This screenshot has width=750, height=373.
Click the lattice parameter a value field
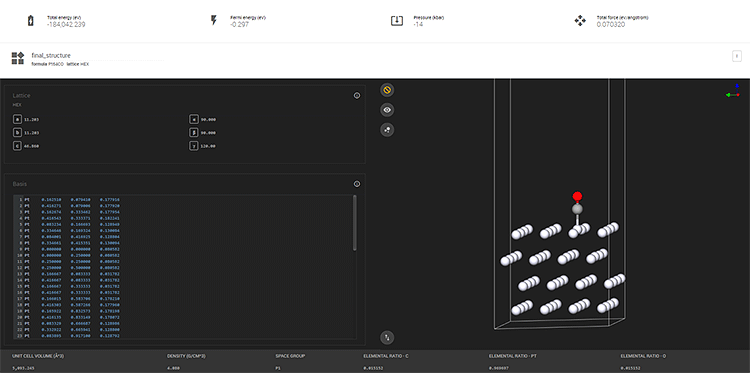pos(32,120)
